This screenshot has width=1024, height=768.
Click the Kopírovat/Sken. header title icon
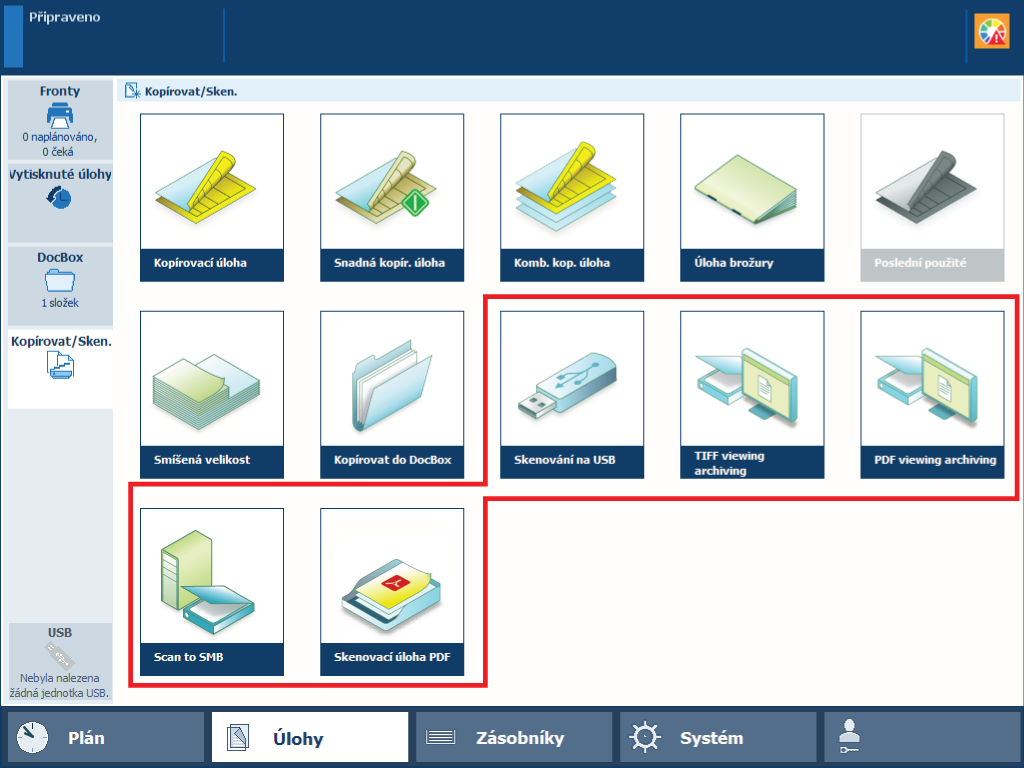(x=133, y=91)
